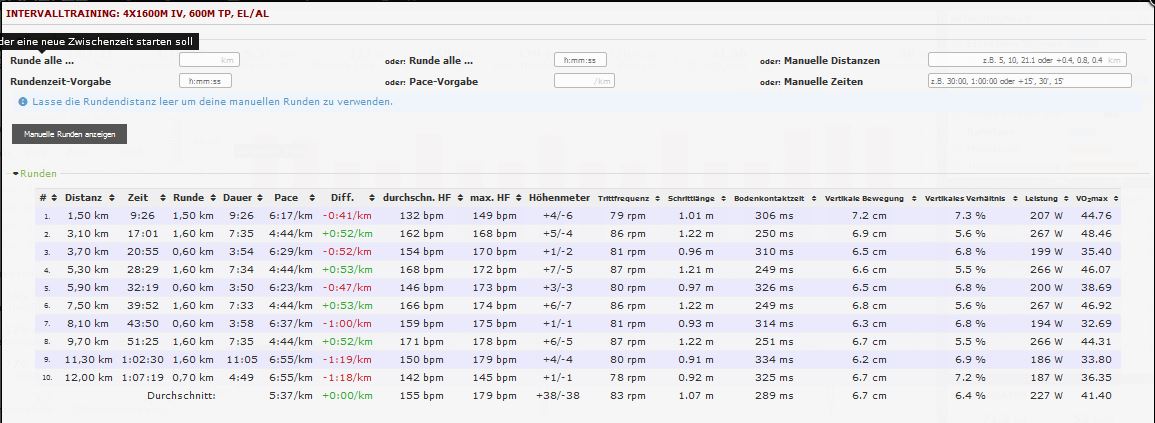Sort by the VO2max column header
The width and height of the screenshot is (1155, 423).
pyautogui.click(x=1093, y=198)
